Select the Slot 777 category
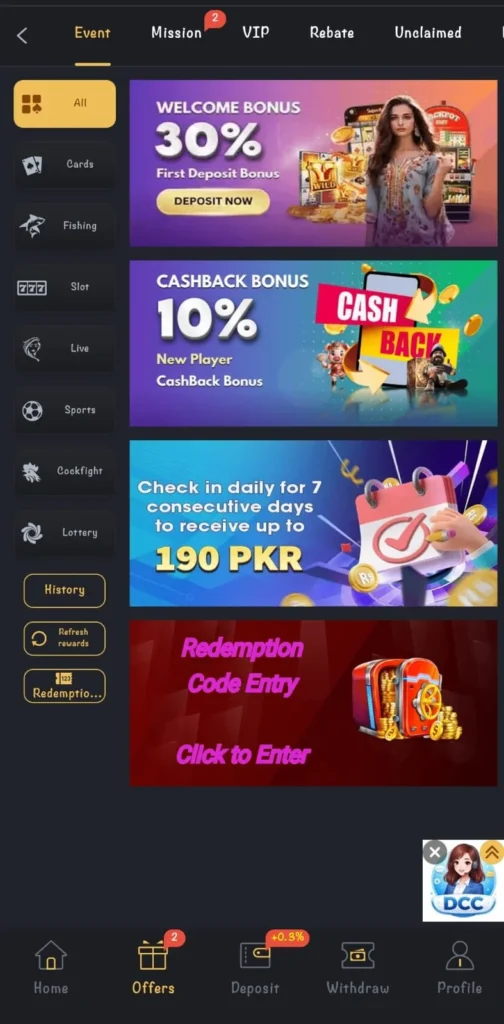The width and height of the screenshot is (504, 1024). tap(65, 287)
